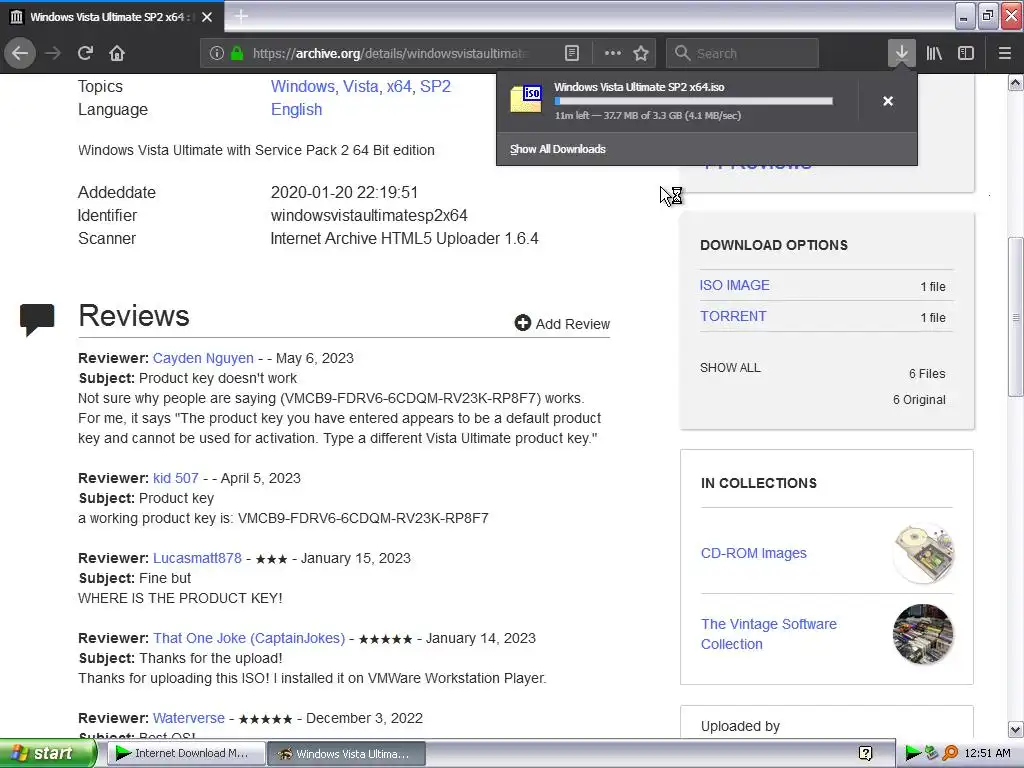Reload the page with the refresh icon
The height and width of the screenshot is (768, 1024).
[85, 54]
